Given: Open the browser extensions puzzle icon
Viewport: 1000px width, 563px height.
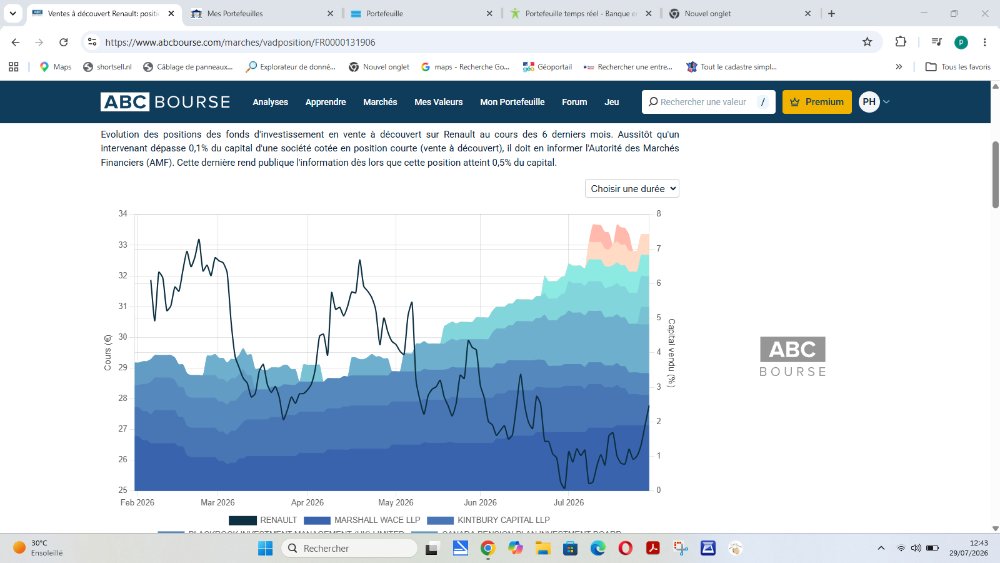Looking at the screenshot, I should pyautogui.click(x=901, y=42).
